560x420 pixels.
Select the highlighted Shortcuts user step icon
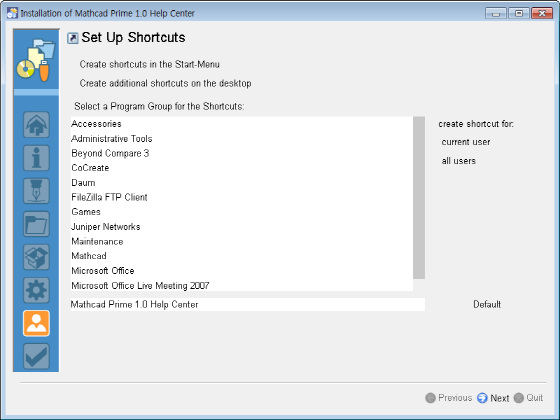point(36,324)
